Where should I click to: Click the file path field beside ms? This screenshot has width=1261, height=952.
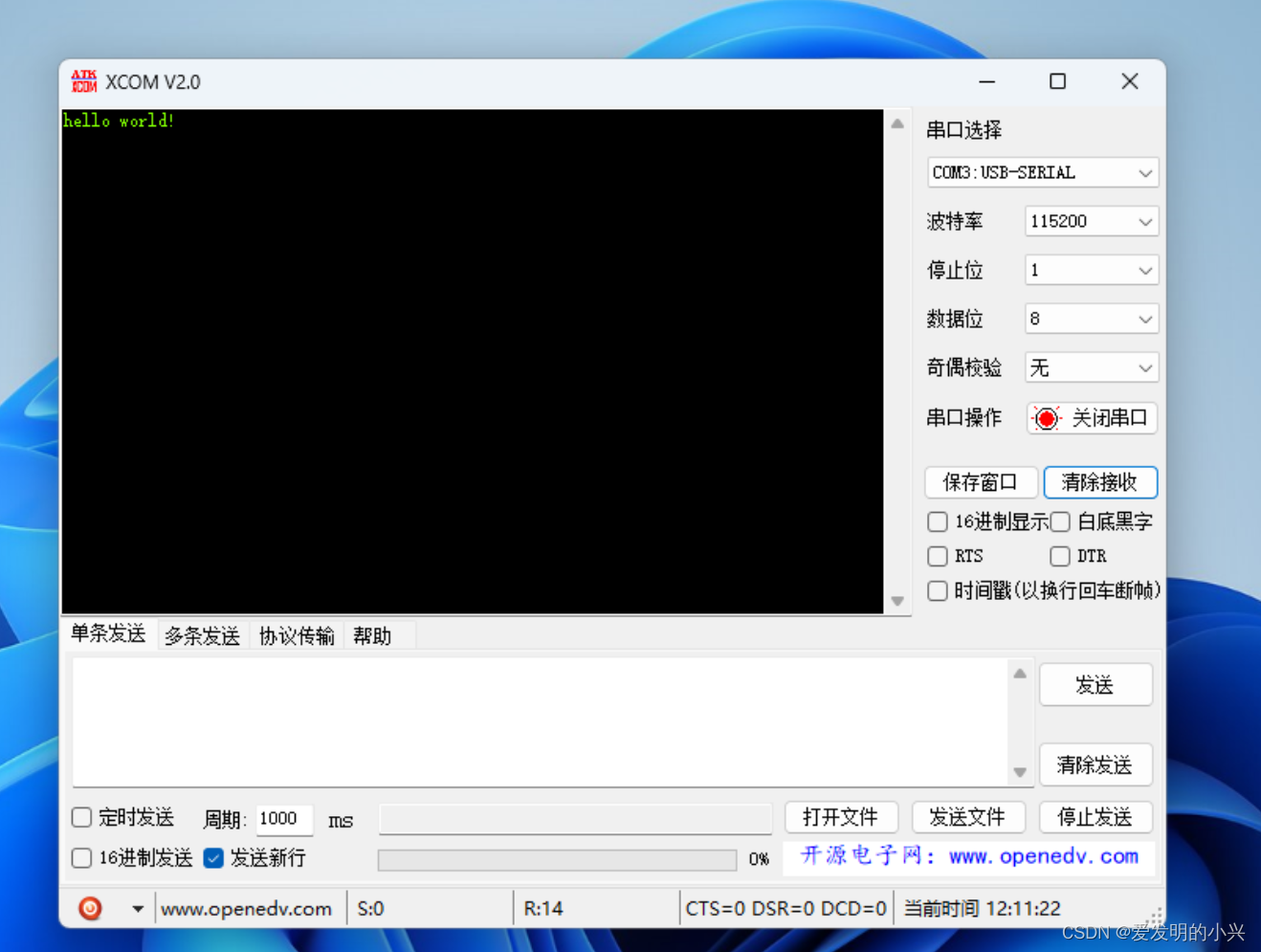tap(575, 819)
